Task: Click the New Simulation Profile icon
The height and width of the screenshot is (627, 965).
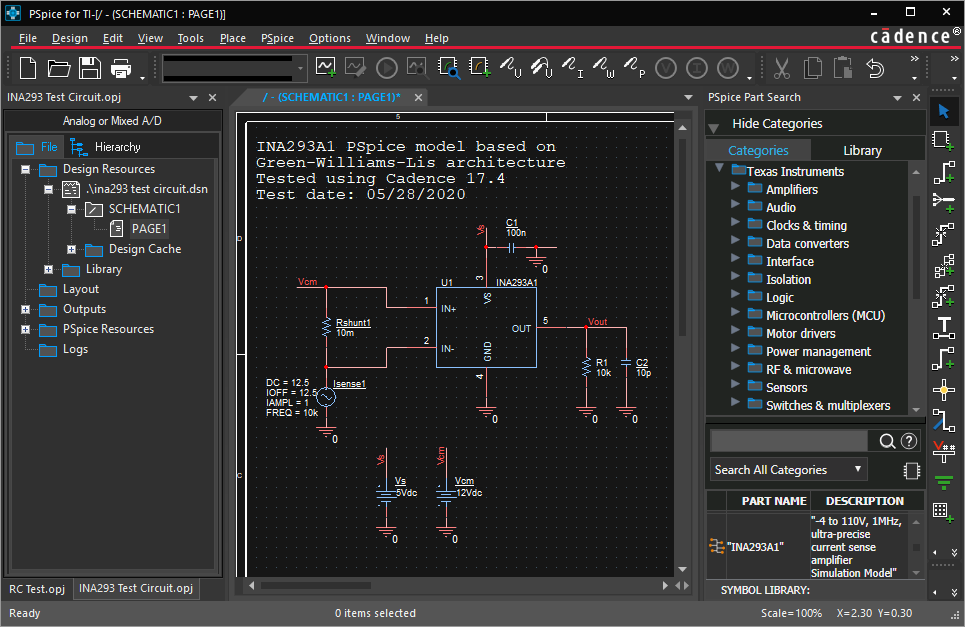Action: point(325,67)
